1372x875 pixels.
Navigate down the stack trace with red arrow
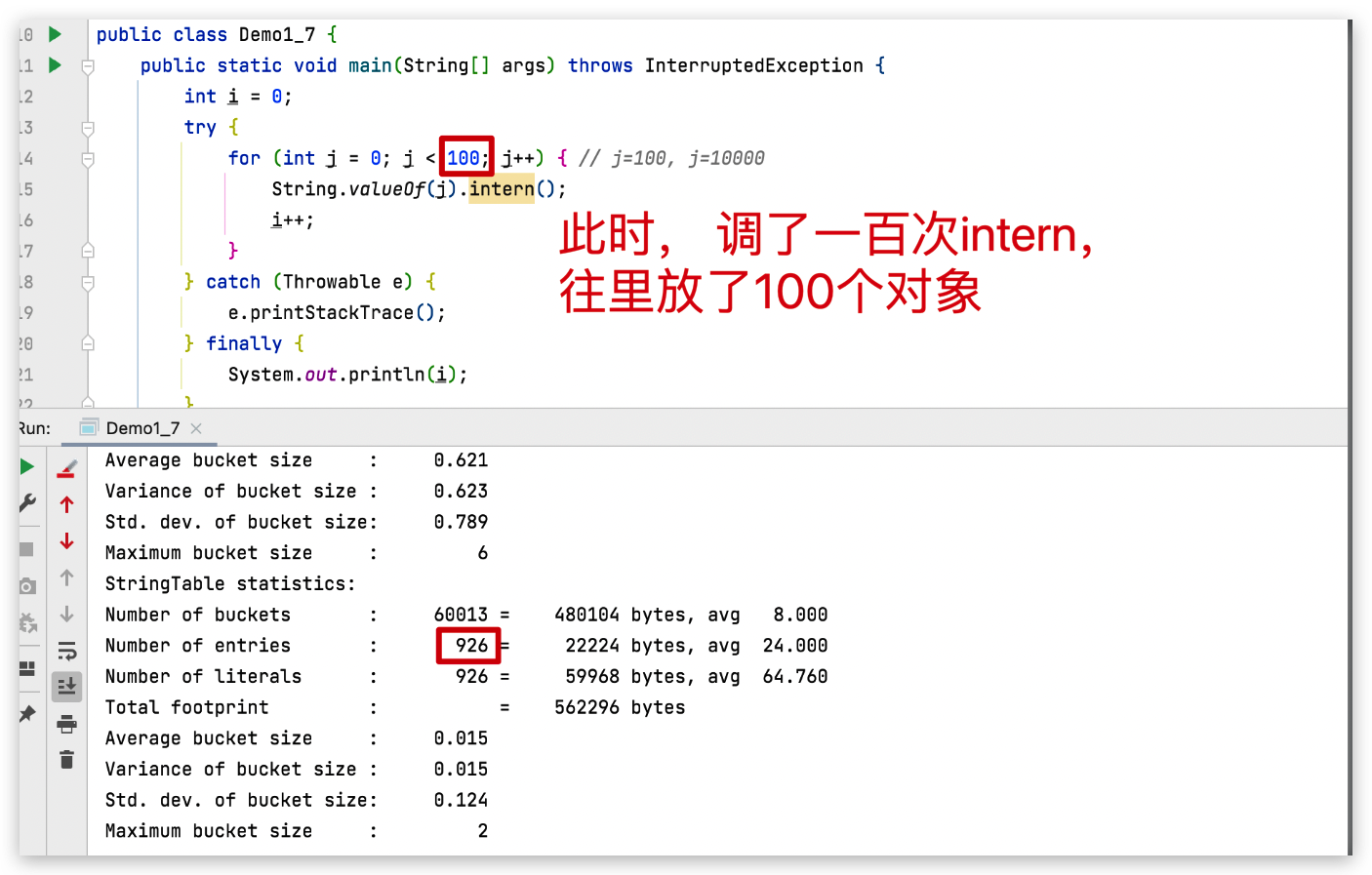tap(66, 540)
